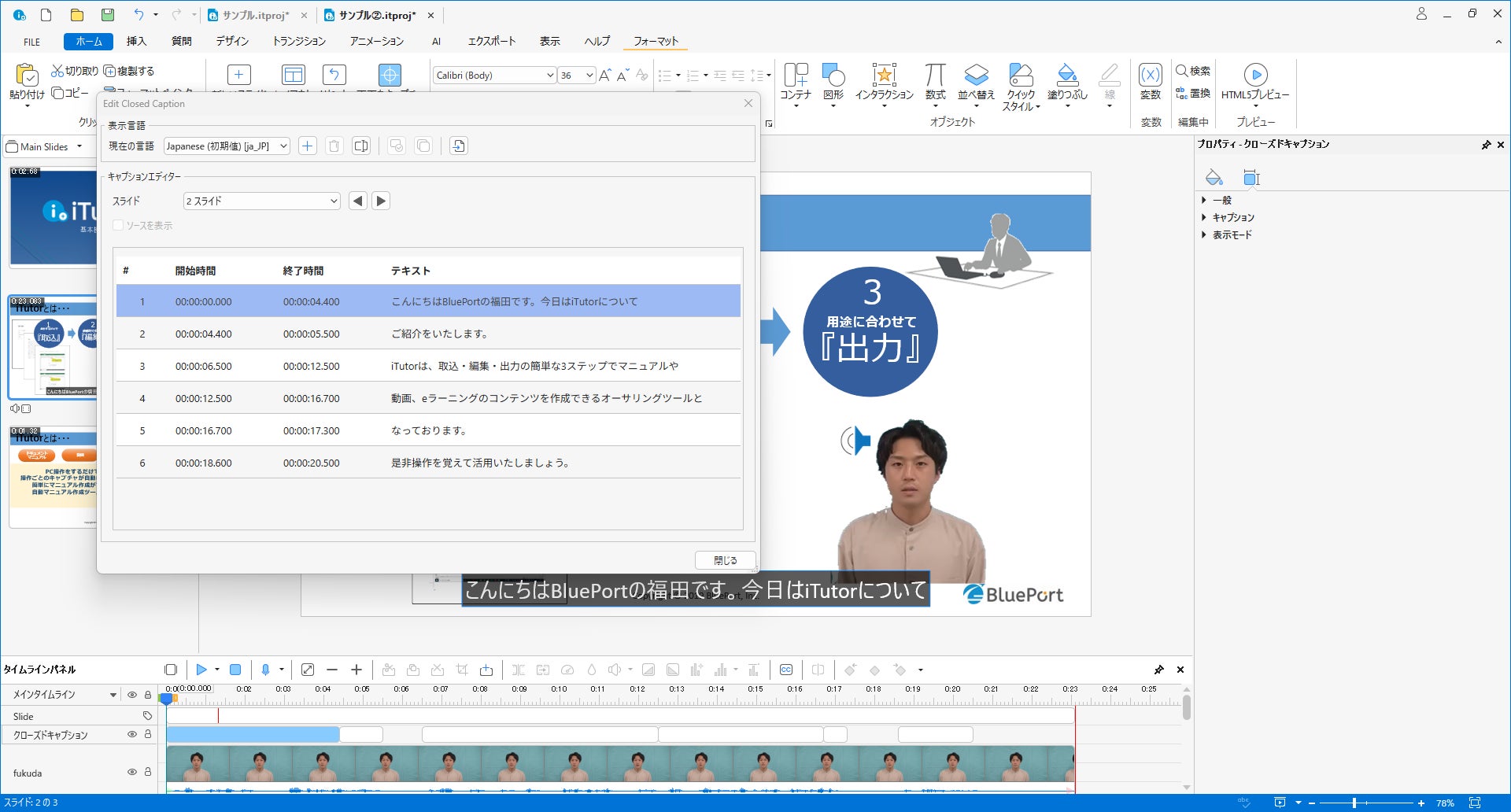Go to next slide in caption editor
Viewport: 1511px width, 812px height.
pyautogui.click(x=381, y=201)
